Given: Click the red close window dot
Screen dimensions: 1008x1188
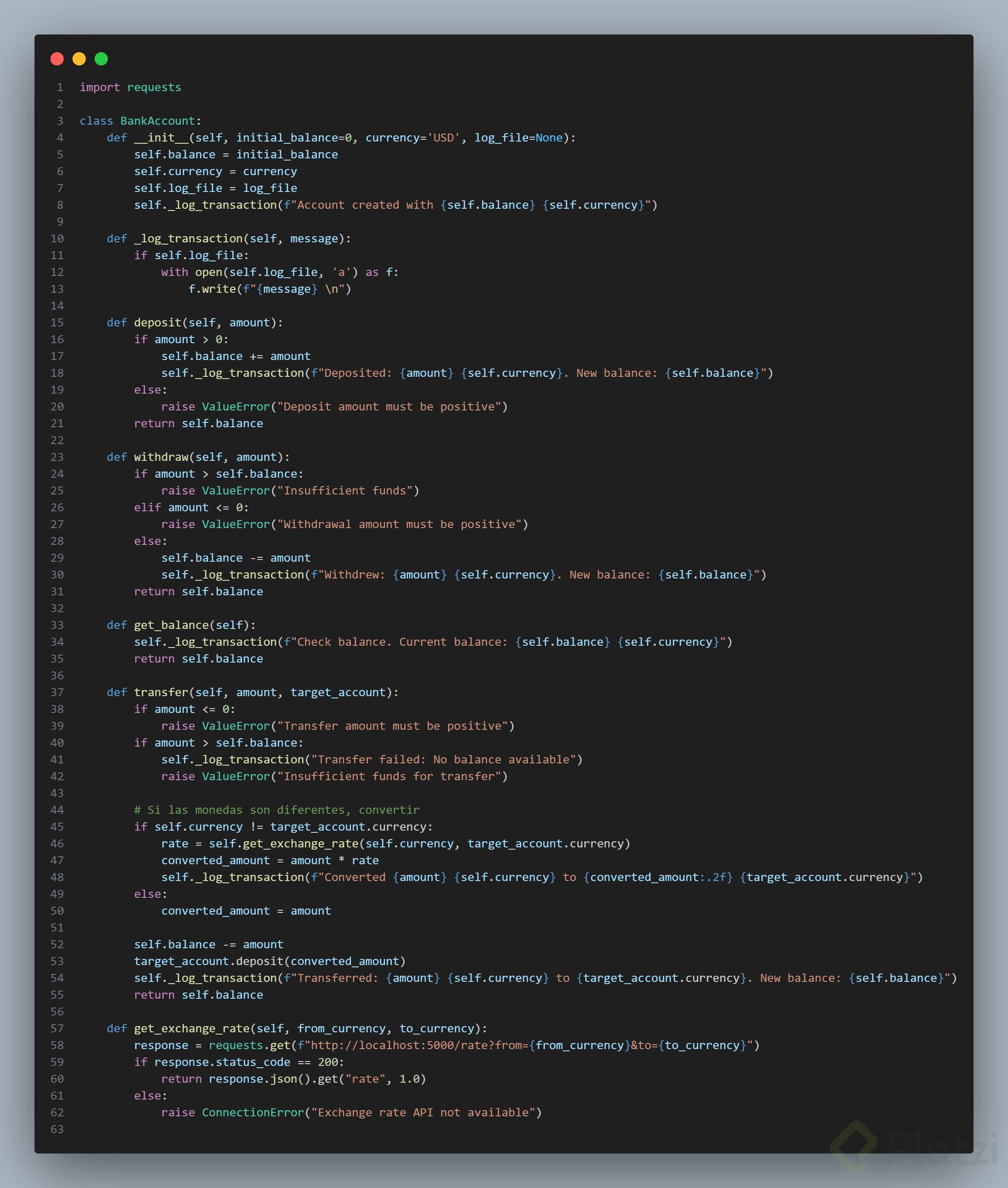Looking at the screenshot, I should (x=57, y=59).
